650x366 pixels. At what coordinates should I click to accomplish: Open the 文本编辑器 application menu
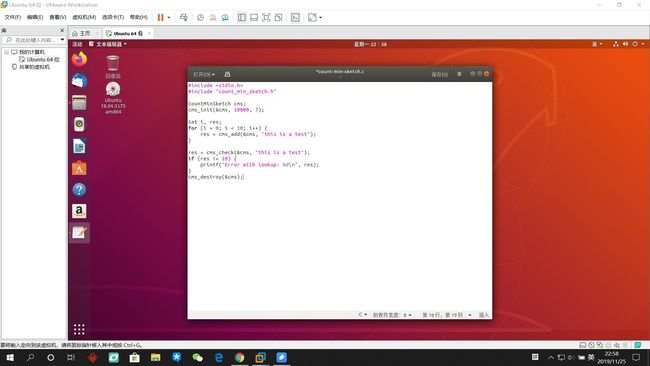[x=108, y=44]
